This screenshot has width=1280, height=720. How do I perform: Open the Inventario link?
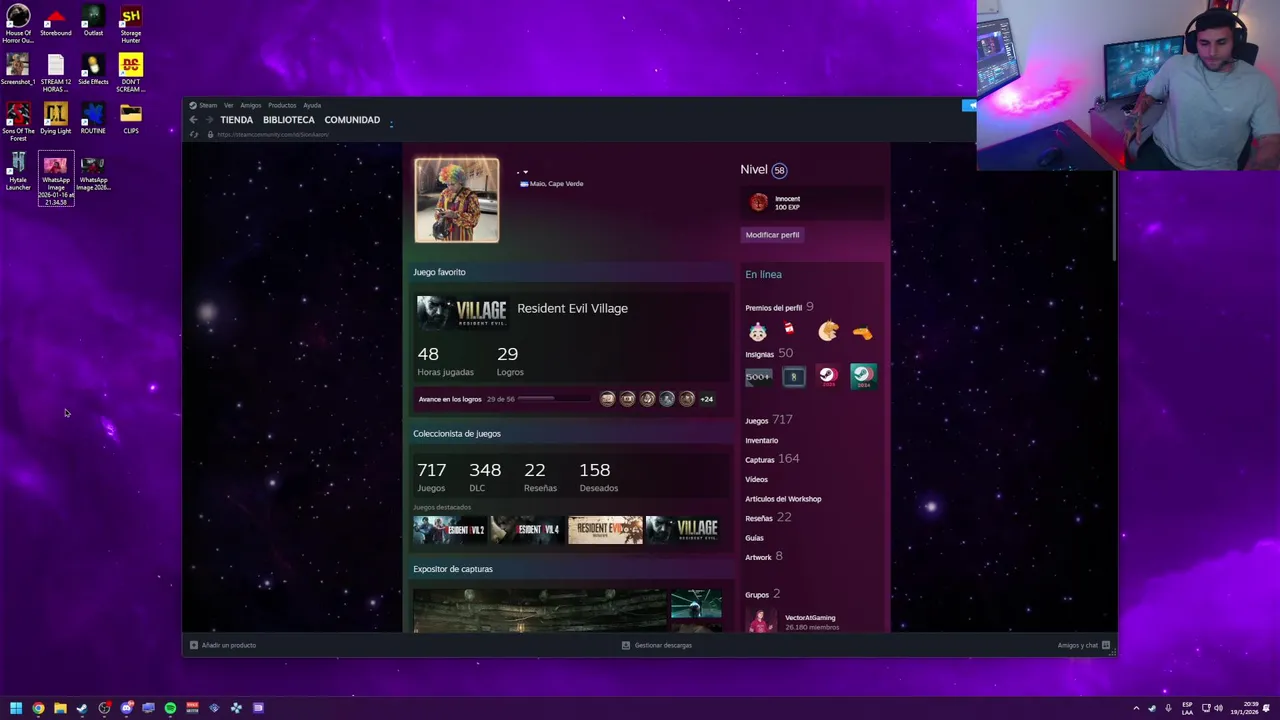tap(761, 440)
